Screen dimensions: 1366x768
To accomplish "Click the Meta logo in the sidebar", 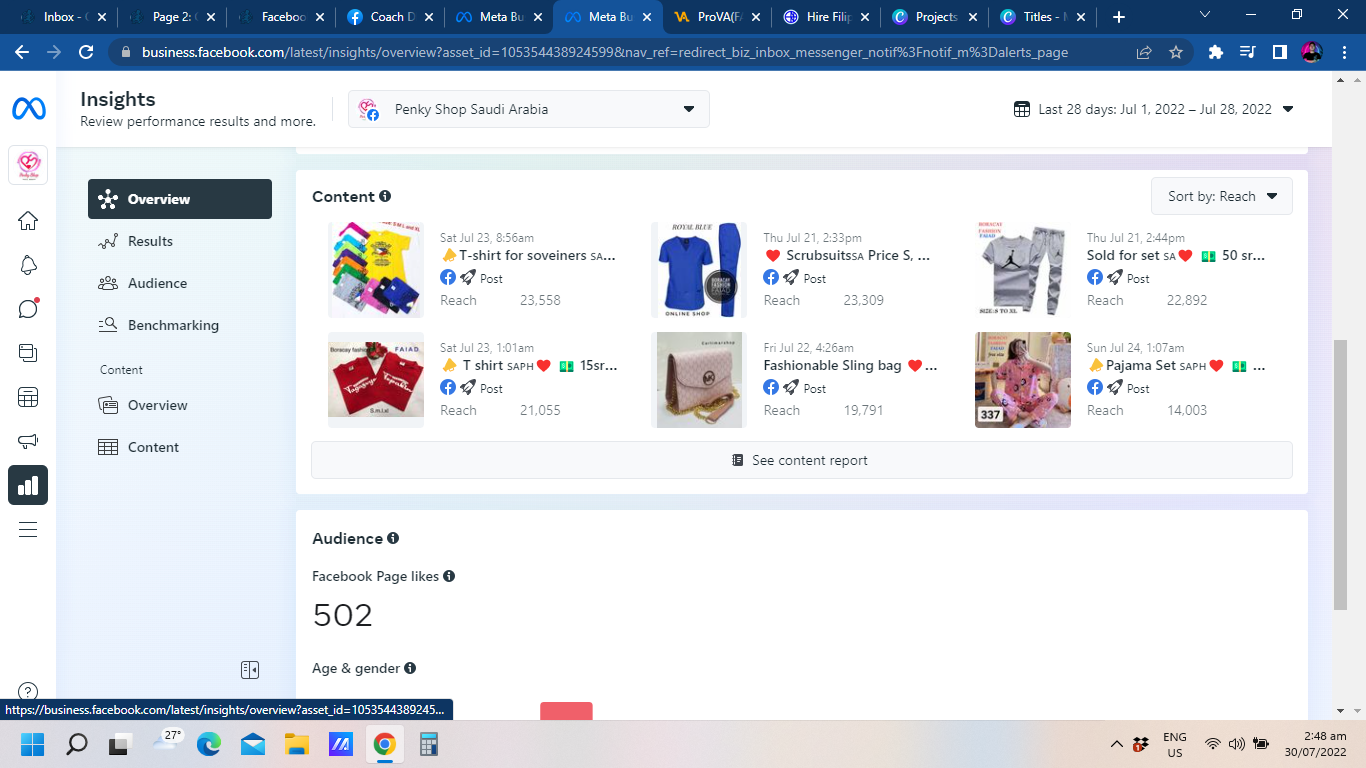I will coord(28,109).
